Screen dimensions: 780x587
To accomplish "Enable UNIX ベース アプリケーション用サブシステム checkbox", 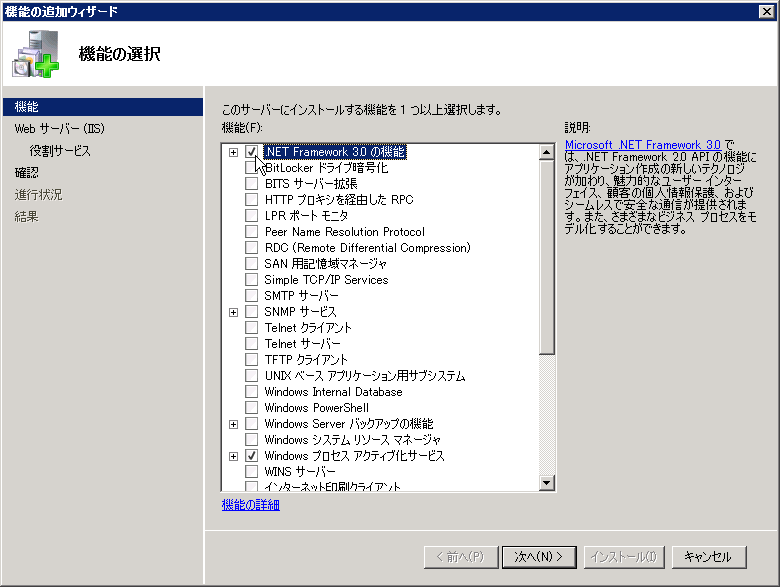I will (252, 375).
